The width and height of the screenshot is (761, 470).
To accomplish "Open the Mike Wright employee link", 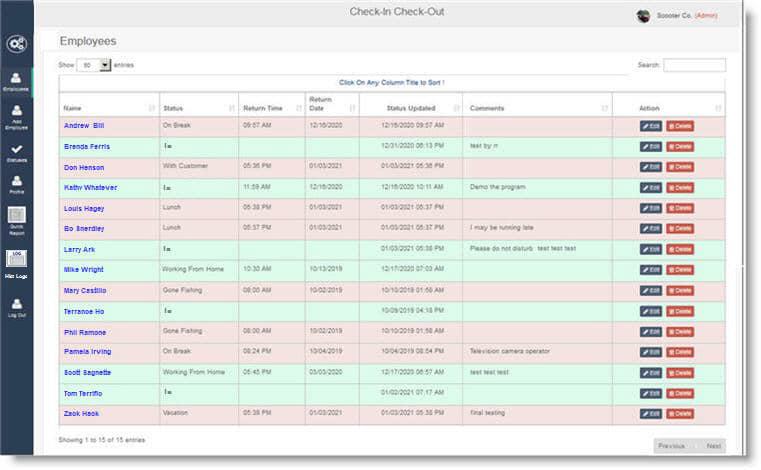I will point(84,270).
